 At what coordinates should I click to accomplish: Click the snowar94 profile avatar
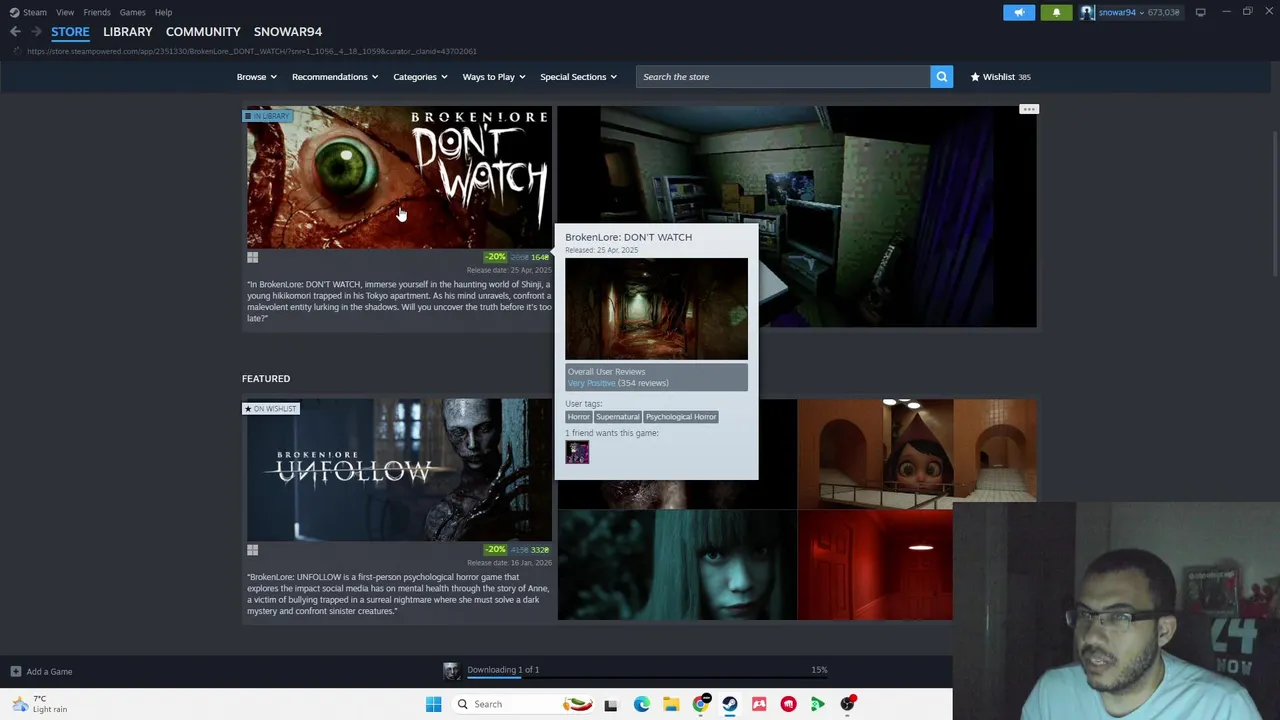pos(1087,12)
